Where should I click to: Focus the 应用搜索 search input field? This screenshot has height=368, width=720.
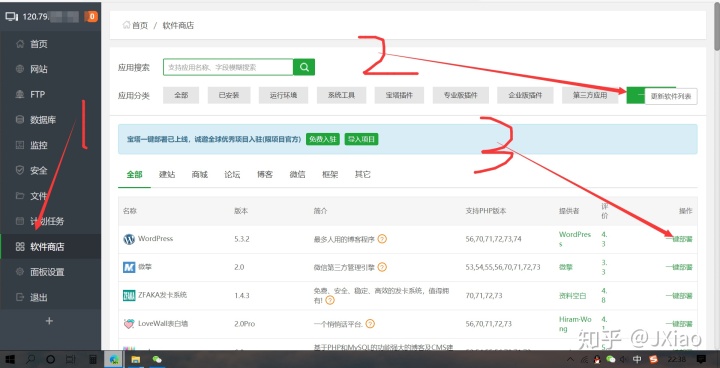coord(228,67)
